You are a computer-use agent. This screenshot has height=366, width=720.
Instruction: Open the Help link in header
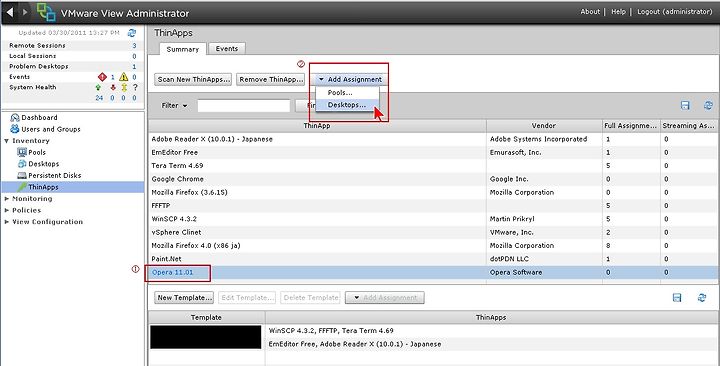[x=618, y=12]
